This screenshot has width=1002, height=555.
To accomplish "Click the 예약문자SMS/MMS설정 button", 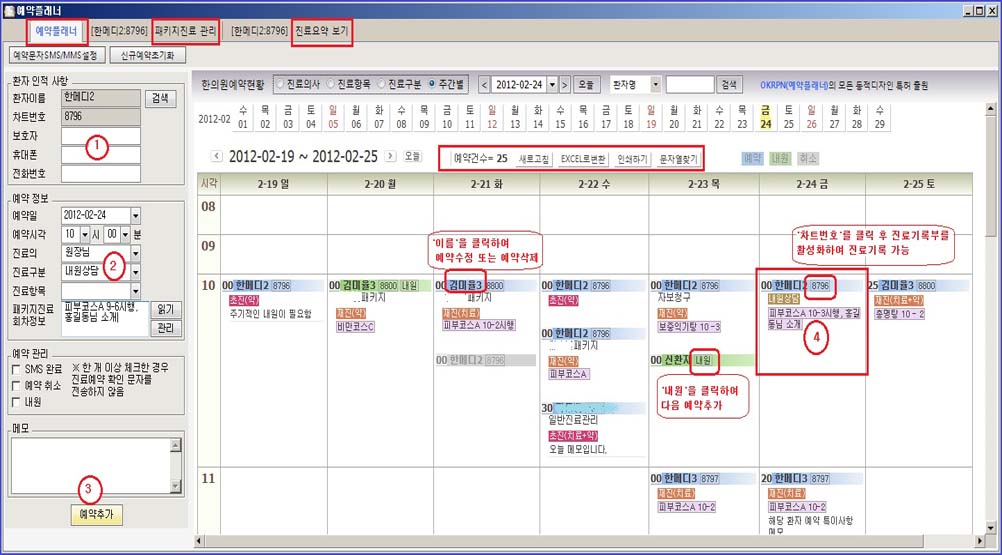I will 55,56.
